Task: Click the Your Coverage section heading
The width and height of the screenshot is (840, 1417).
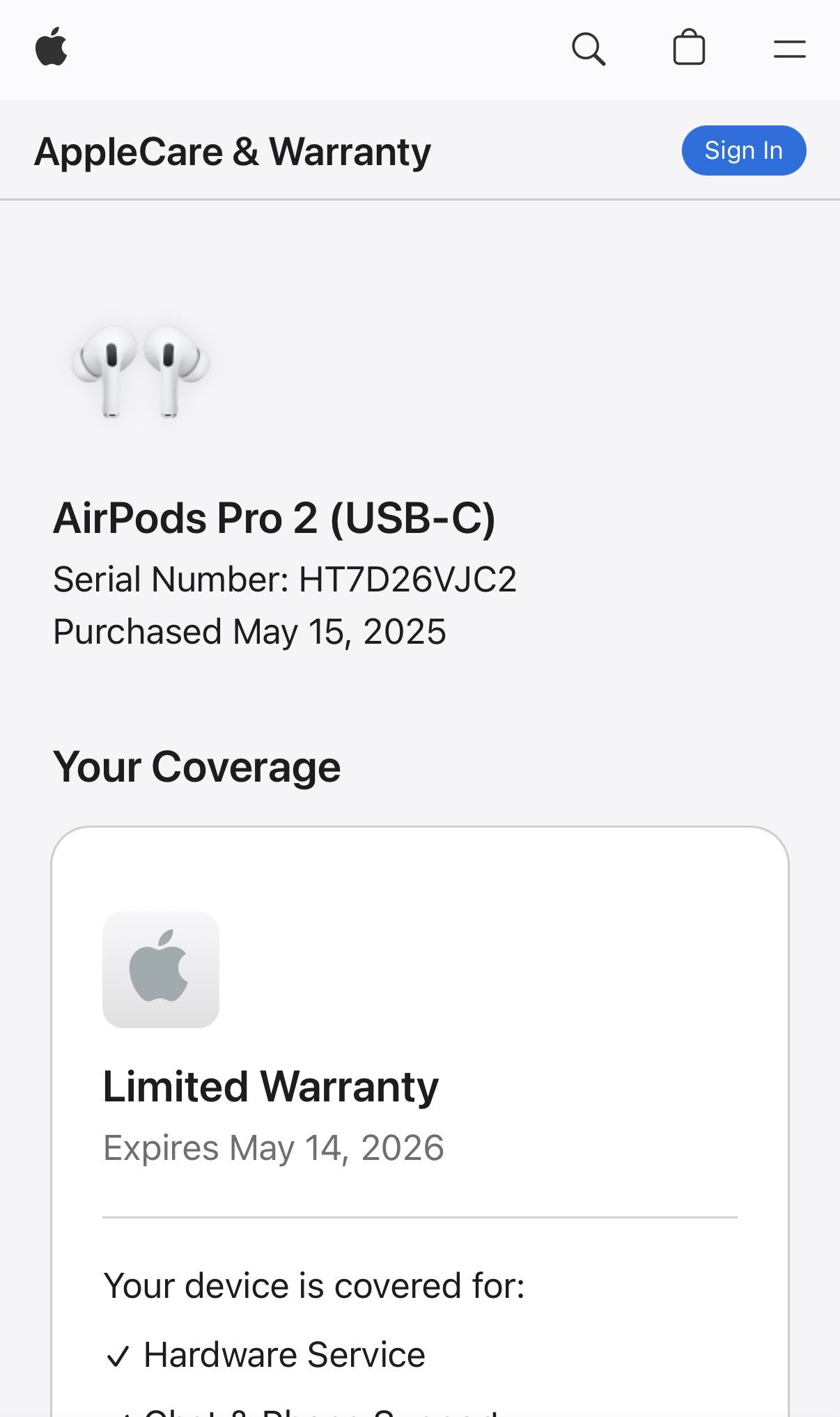Action: 197,767
